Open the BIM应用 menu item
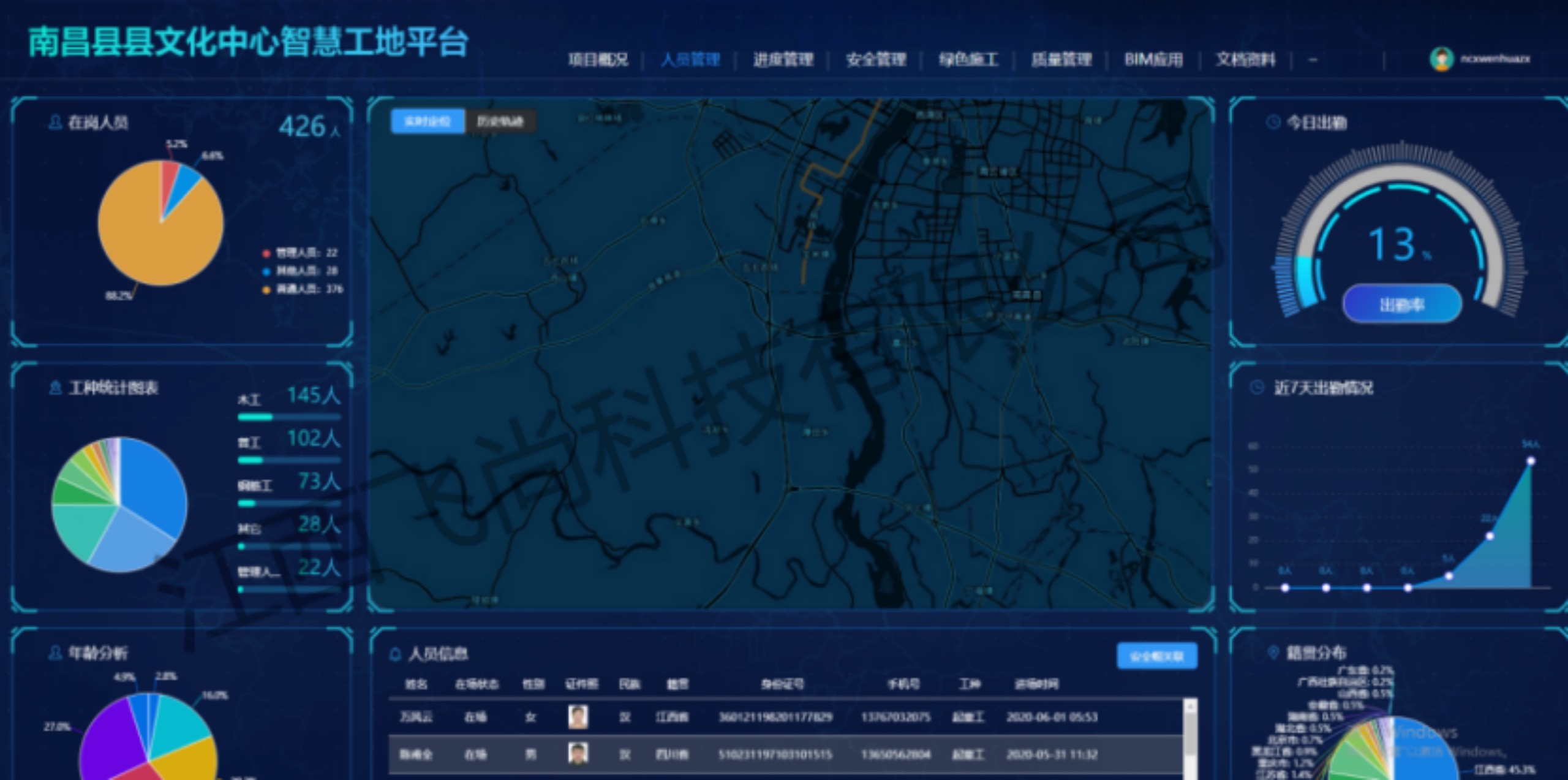Image resolution: width=1568 pixels, height=780 pixels. [1153, 59]
